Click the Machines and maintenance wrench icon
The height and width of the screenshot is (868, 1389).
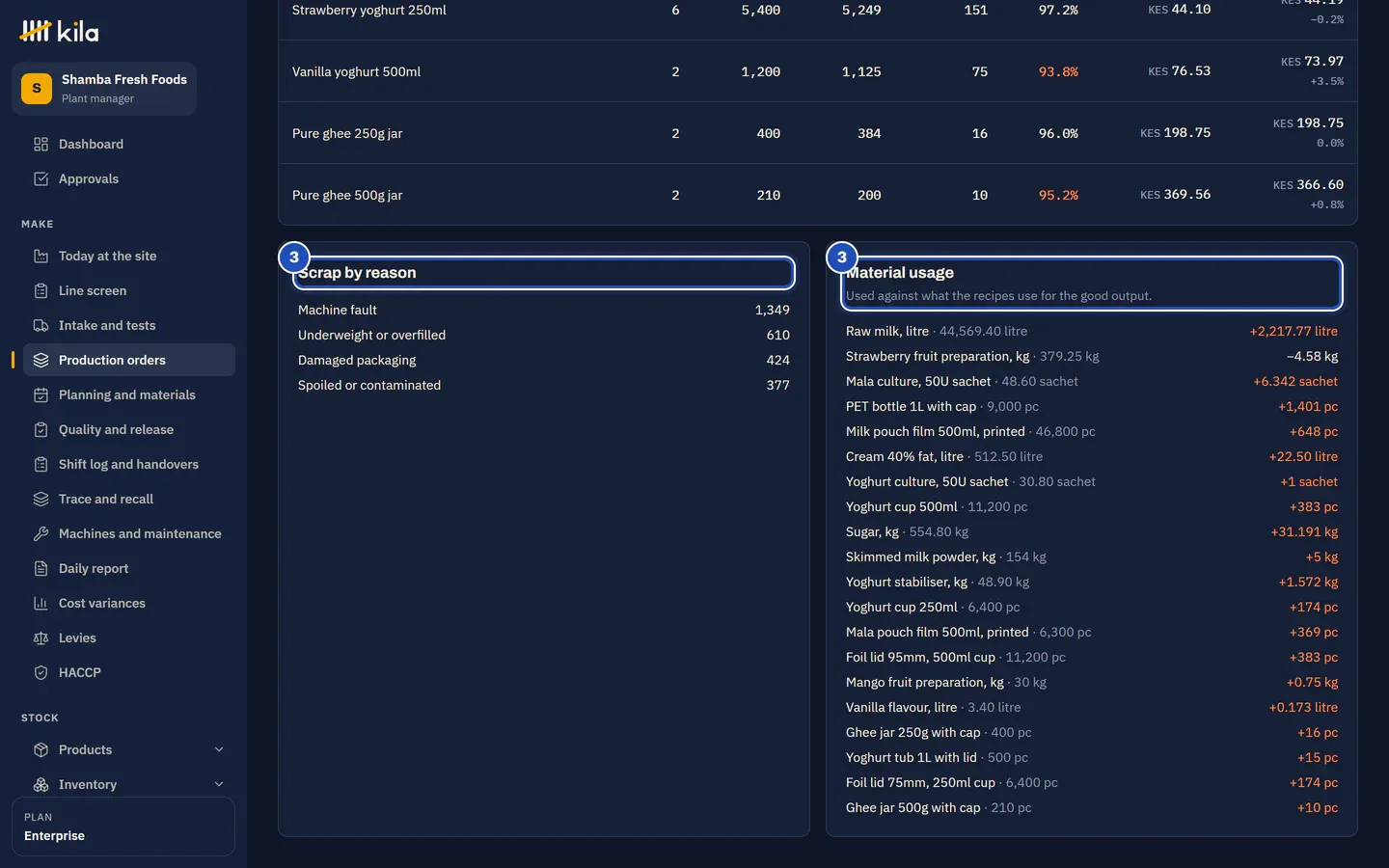[x=41, y=533]
